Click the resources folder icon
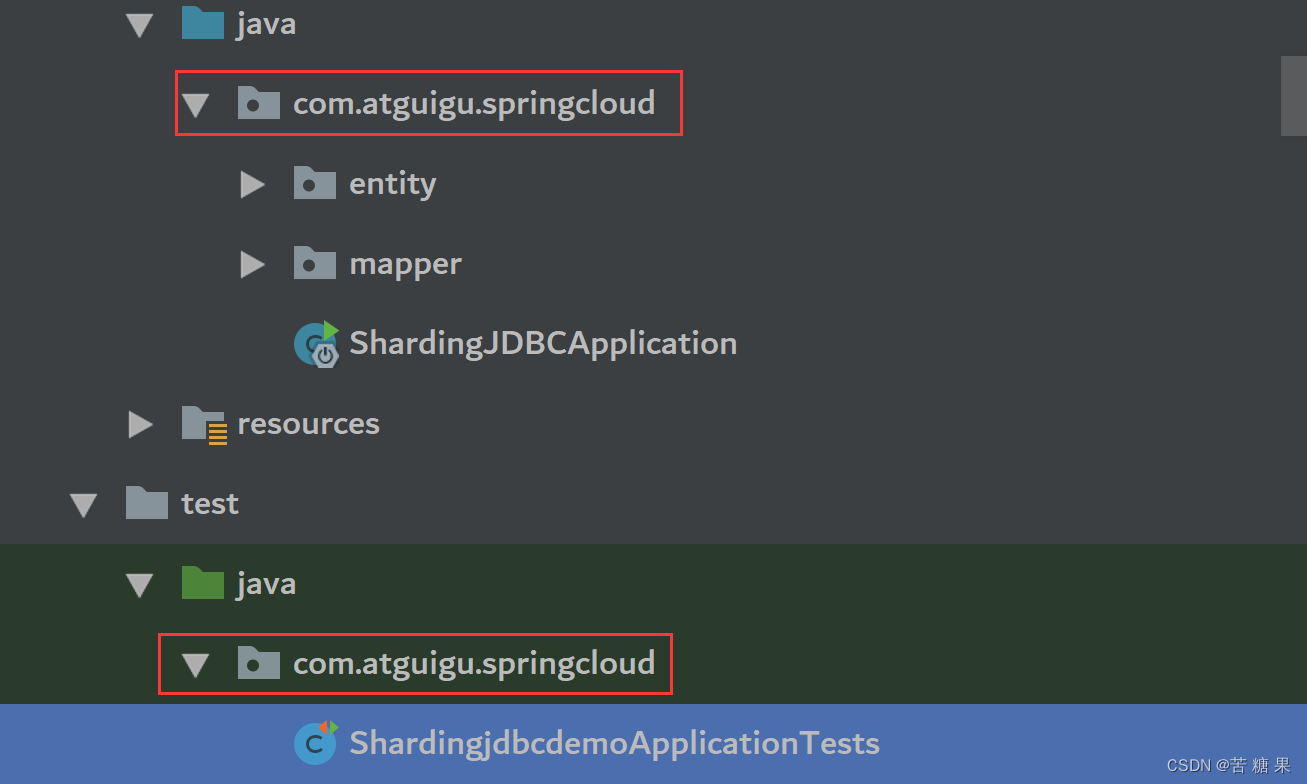This screenshot has height=784, width=1307. pos(204,424)
